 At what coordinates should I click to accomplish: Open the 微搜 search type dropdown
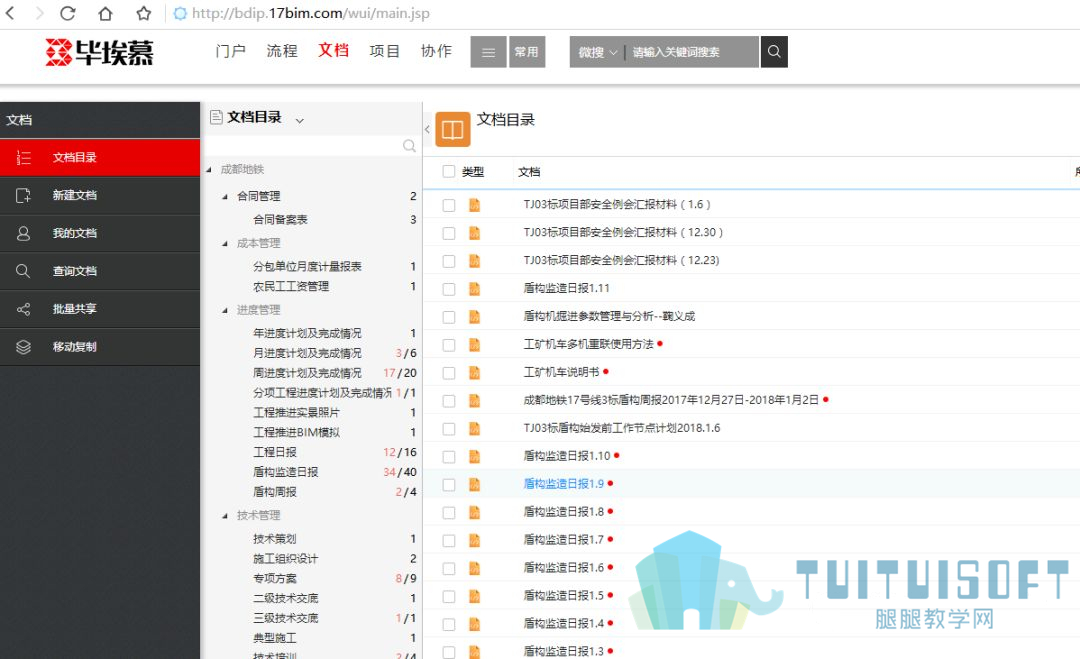pos(597,52)
